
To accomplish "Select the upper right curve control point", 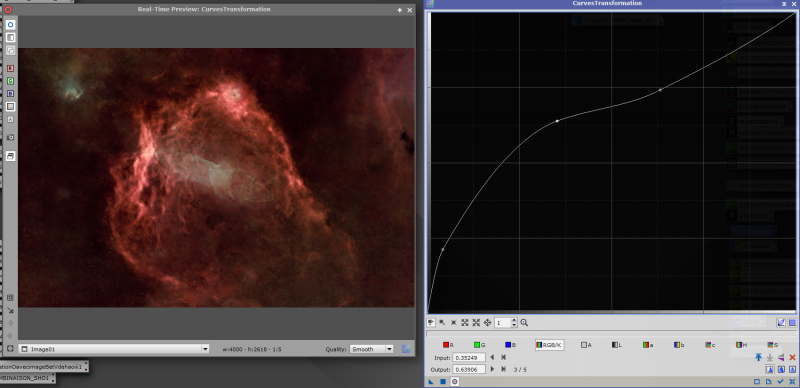I will coord(660,90).
